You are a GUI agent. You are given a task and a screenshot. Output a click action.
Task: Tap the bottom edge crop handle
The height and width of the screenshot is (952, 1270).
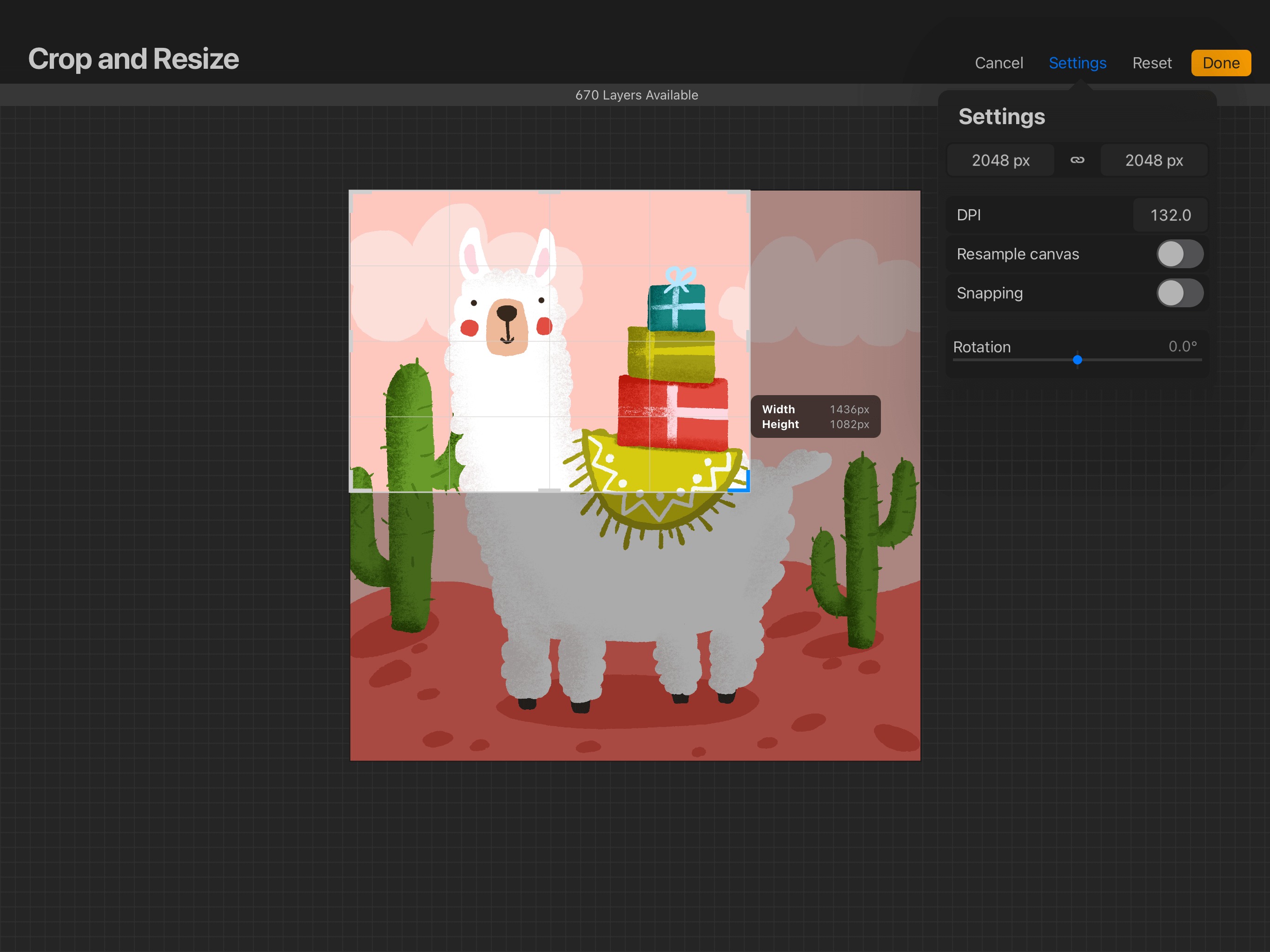pyautogui.click(x=549, y=490)
